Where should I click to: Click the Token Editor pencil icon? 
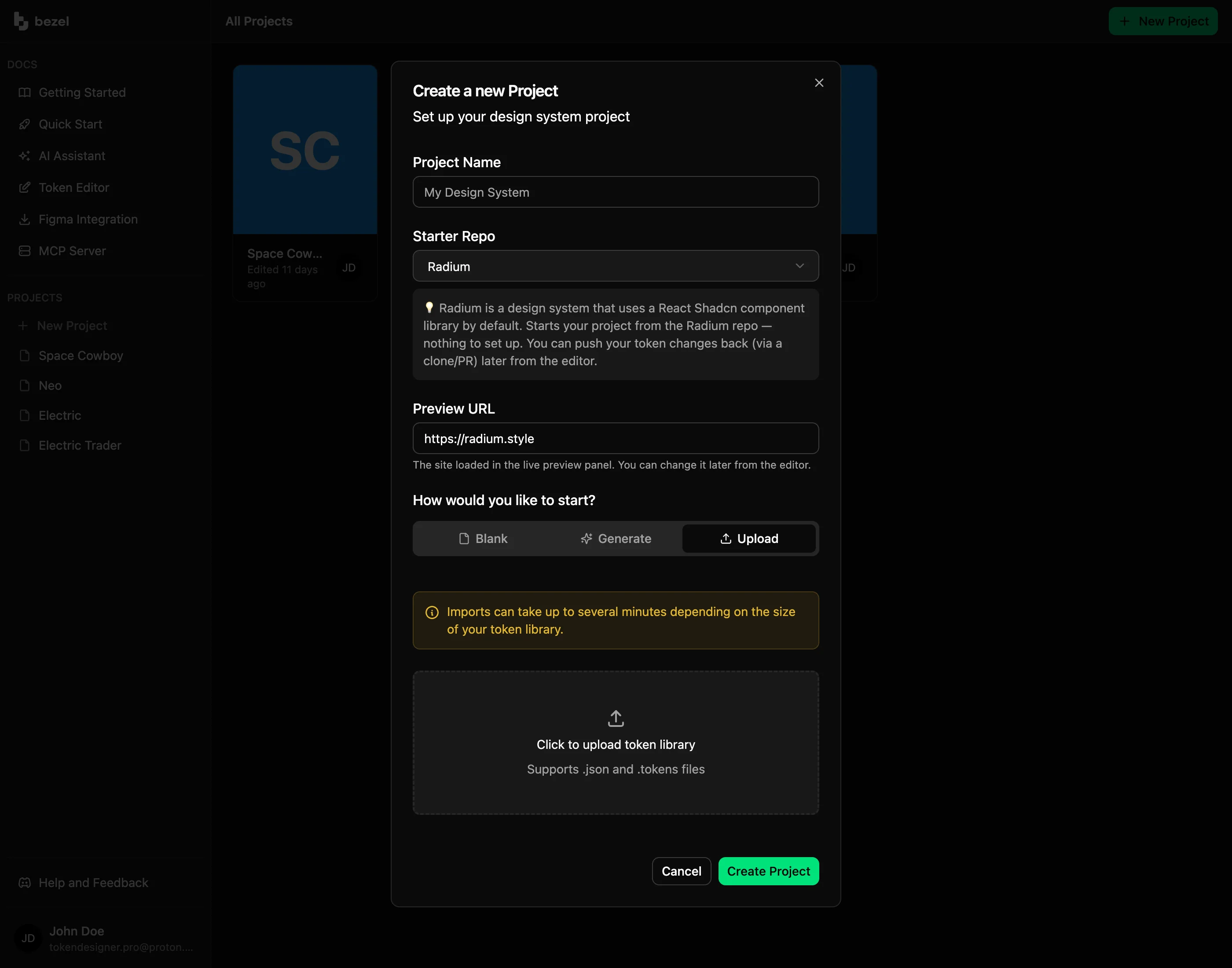24,187
